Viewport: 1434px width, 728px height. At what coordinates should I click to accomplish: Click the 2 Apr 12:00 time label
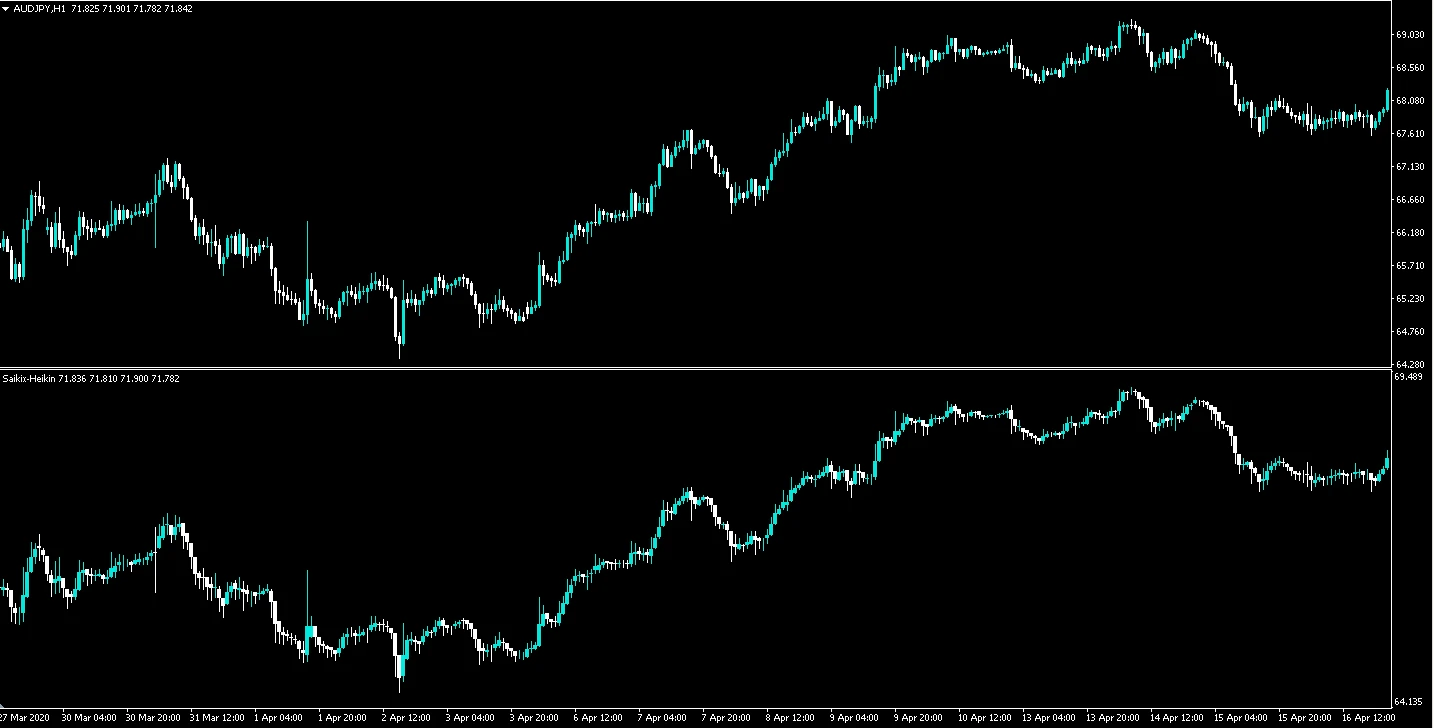click(x=405, y=718)
